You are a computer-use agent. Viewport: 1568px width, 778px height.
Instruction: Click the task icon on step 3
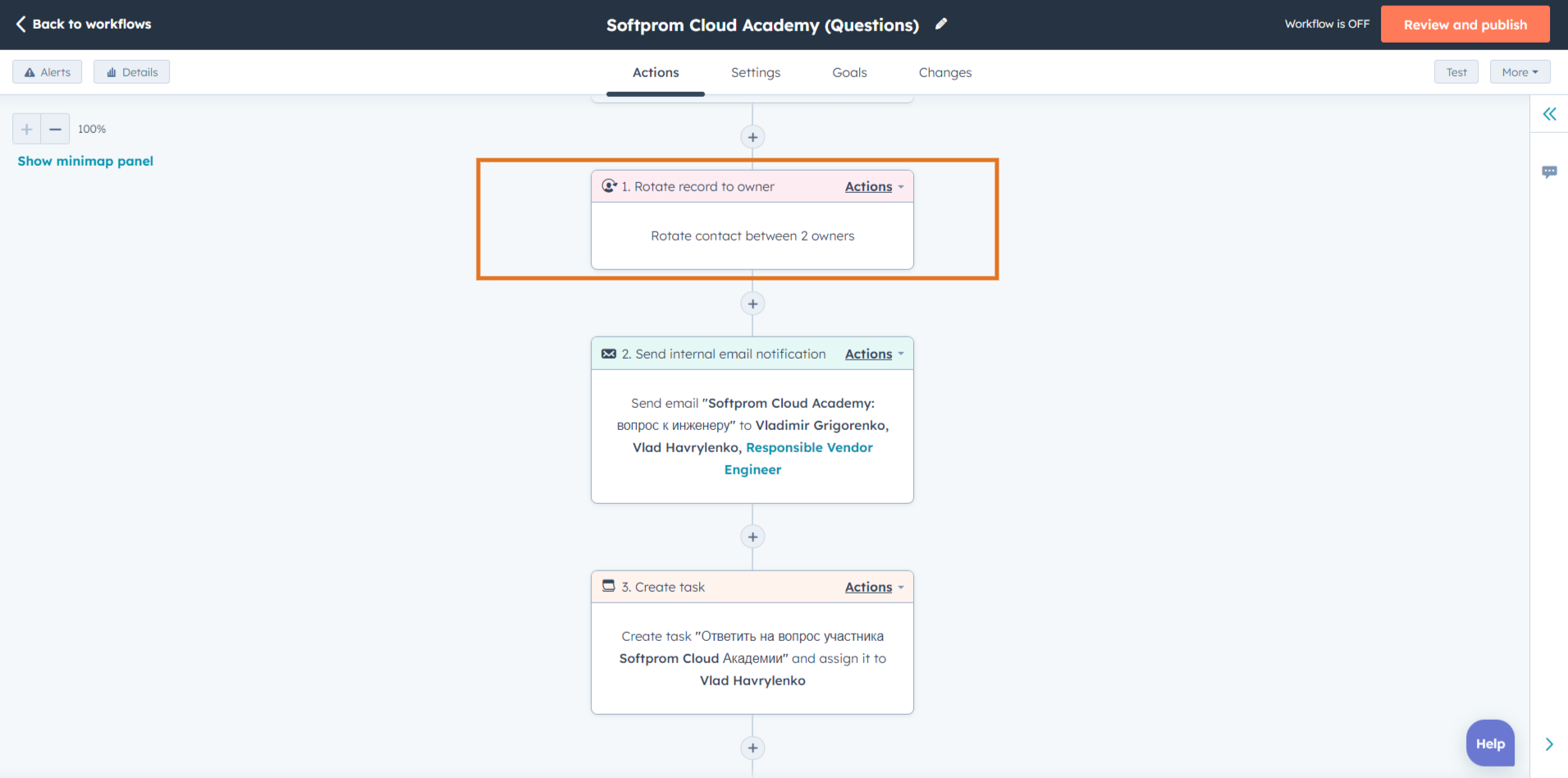pos(609,586)
